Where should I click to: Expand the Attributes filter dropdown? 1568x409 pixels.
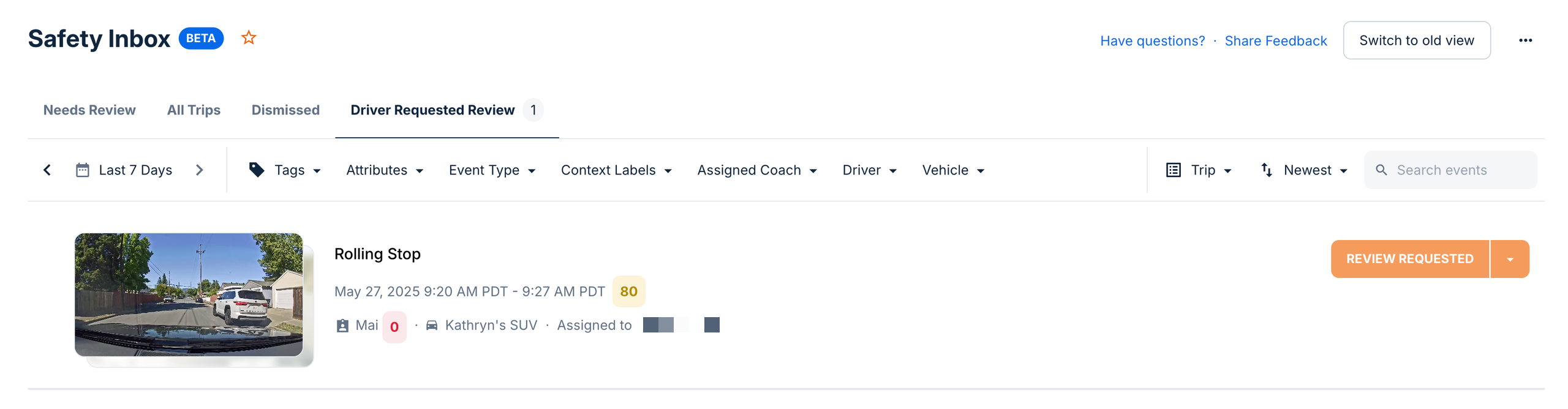(x=384, y=170)
